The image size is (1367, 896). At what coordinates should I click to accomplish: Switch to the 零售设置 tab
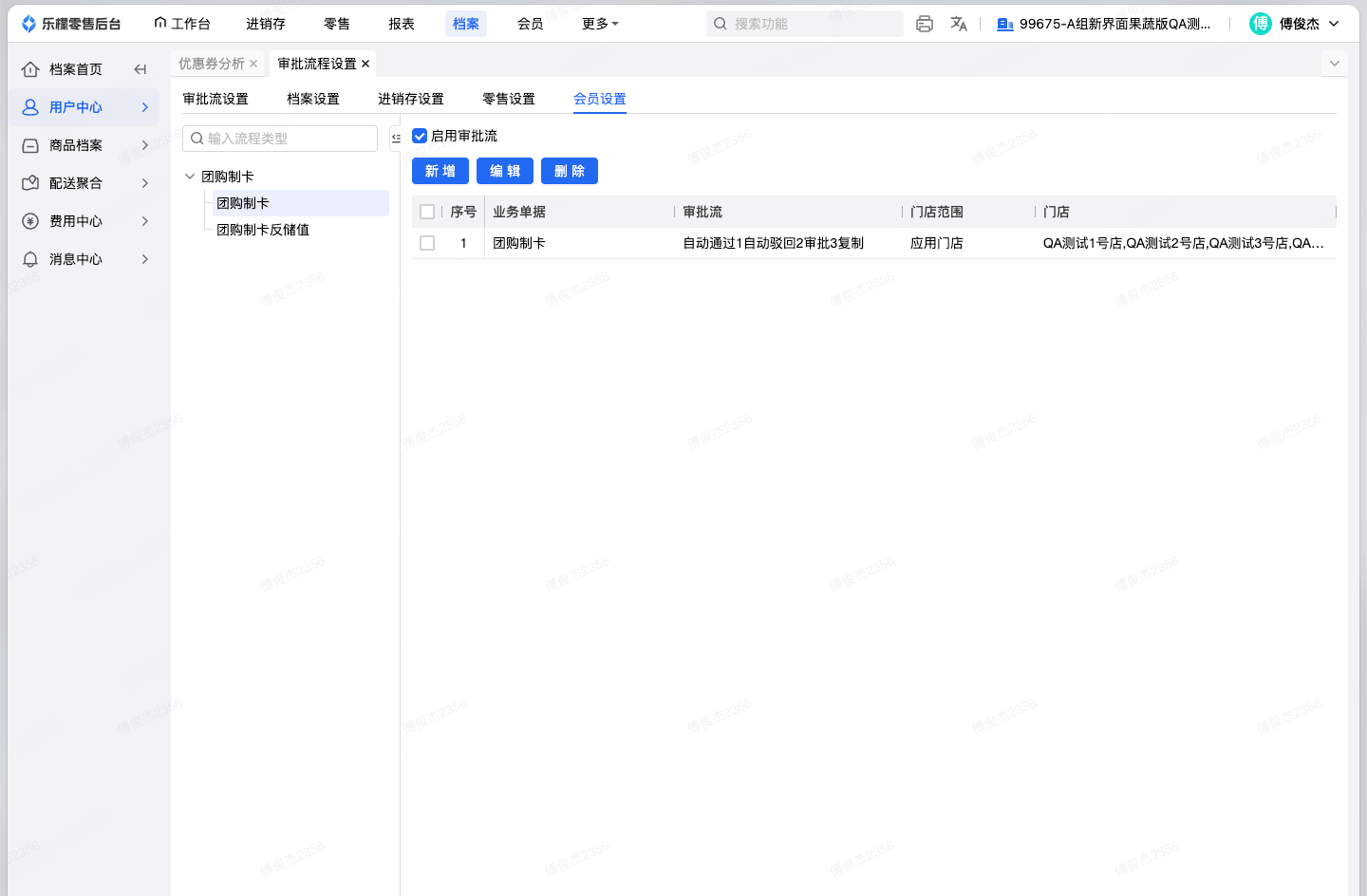(509, 99)
